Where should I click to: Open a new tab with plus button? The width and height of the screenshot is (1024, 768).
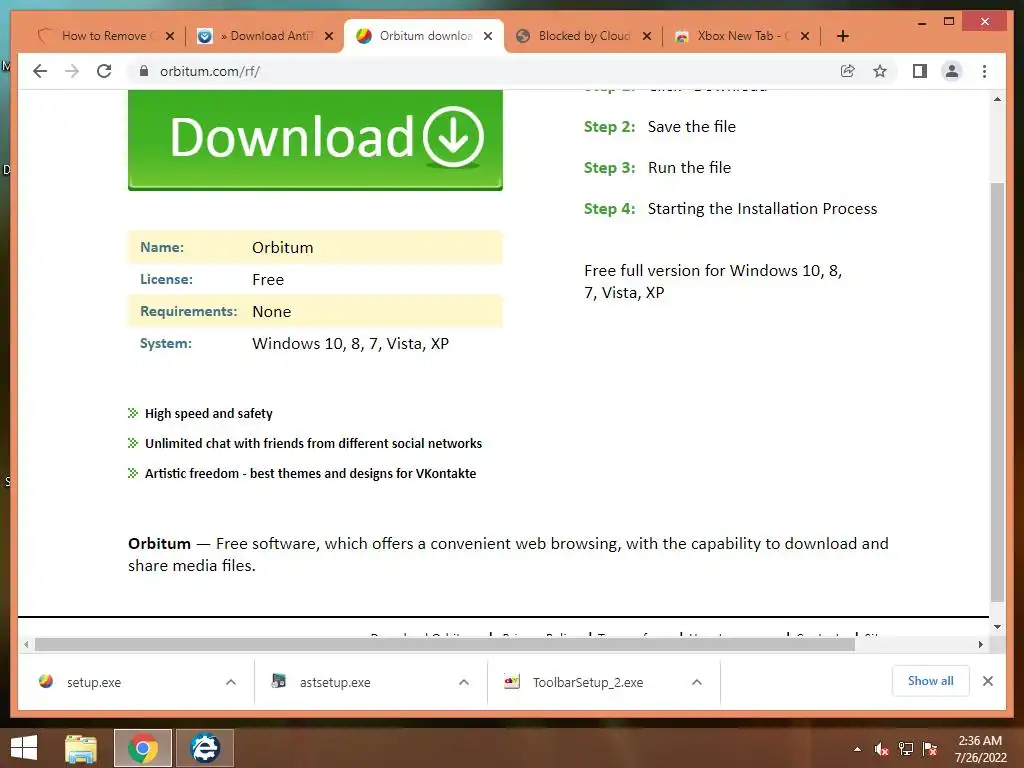click(843, 36)
